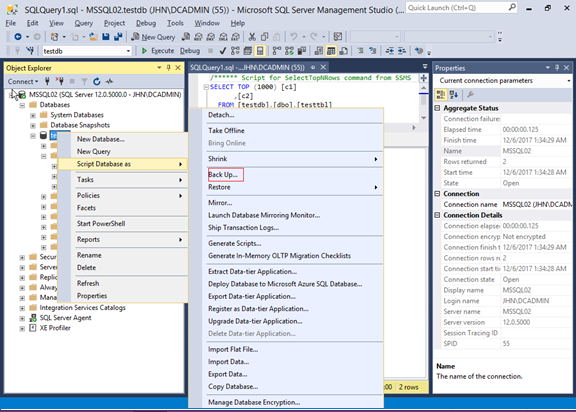The image size is (576, 412).
Task: Toggle Results to File mode button
Action: click(343, 51)
